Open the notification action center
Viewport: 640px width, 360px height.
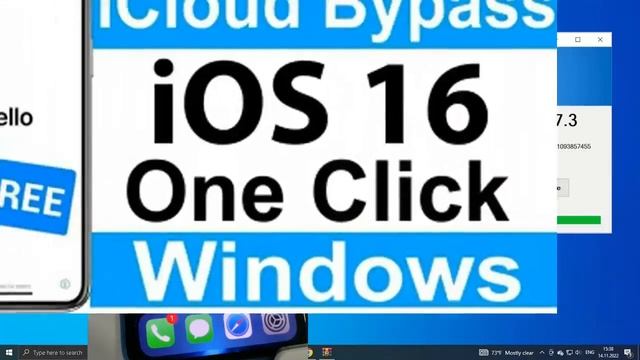[x=628, y=353]
